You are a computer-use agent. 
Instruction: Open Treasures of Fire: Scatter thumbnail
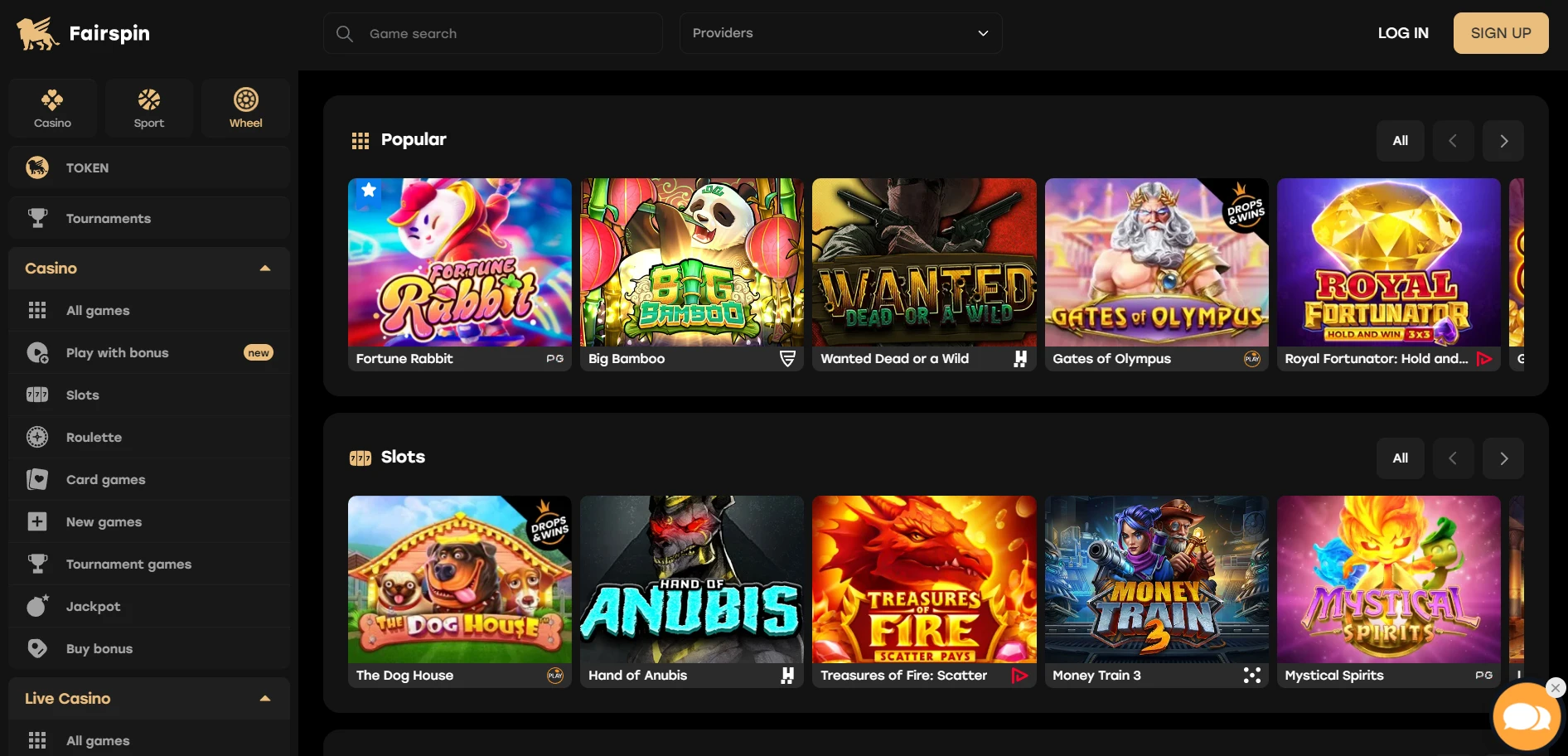(924, 579)
